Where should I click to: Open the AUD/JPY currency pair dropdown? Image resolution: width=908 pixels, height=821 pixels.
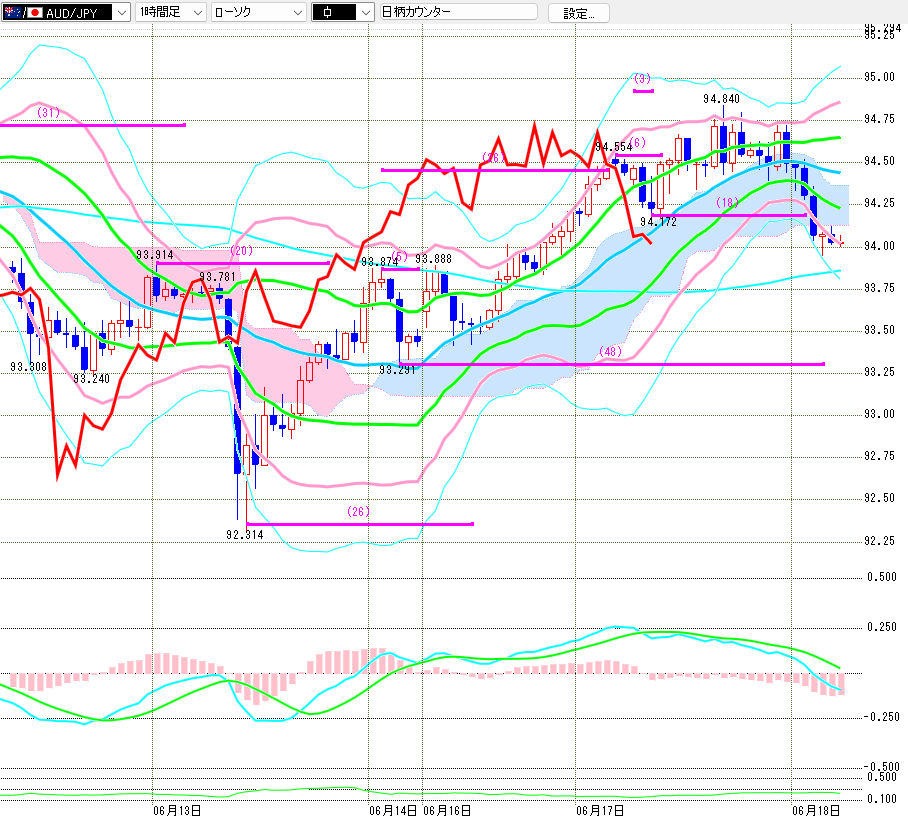pyautogui.click(x=65, y=12)
